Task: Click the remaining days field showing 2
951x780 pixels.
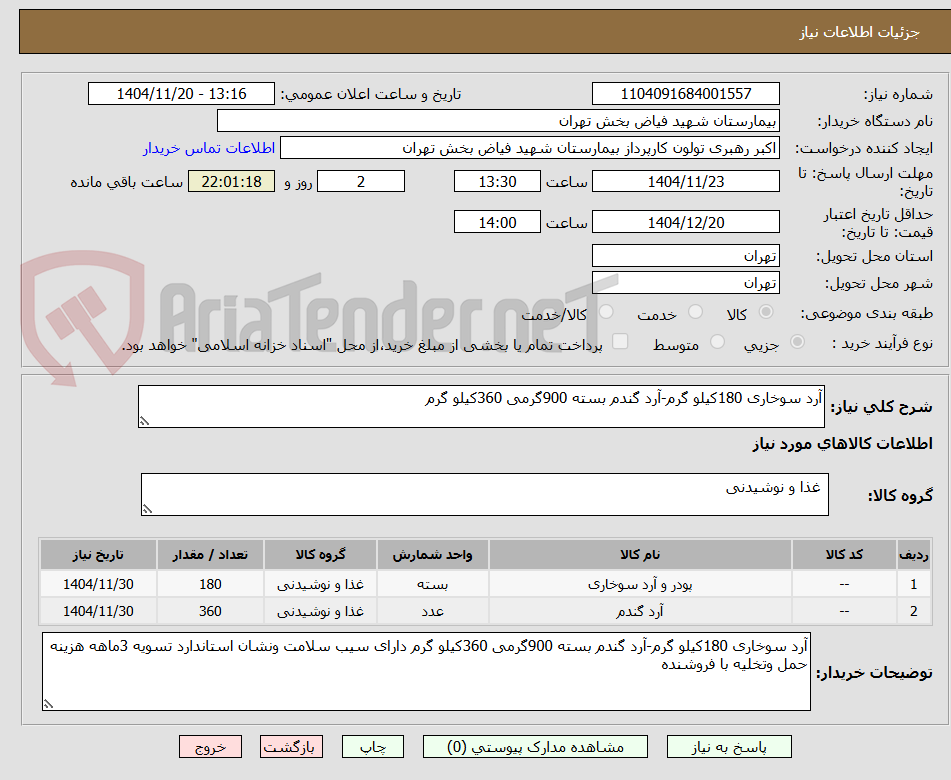Action: [x=361, y=181]
